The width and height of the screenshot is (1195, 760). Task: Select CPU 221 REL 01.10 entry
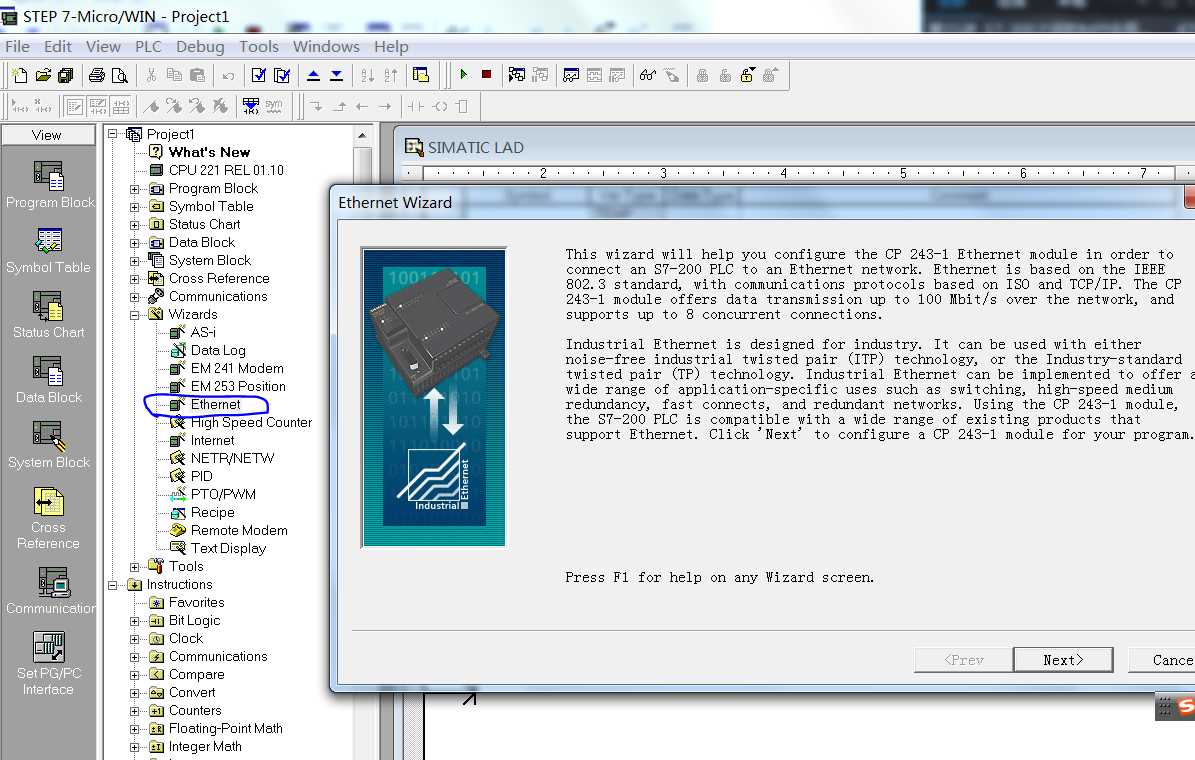(226, 171)
